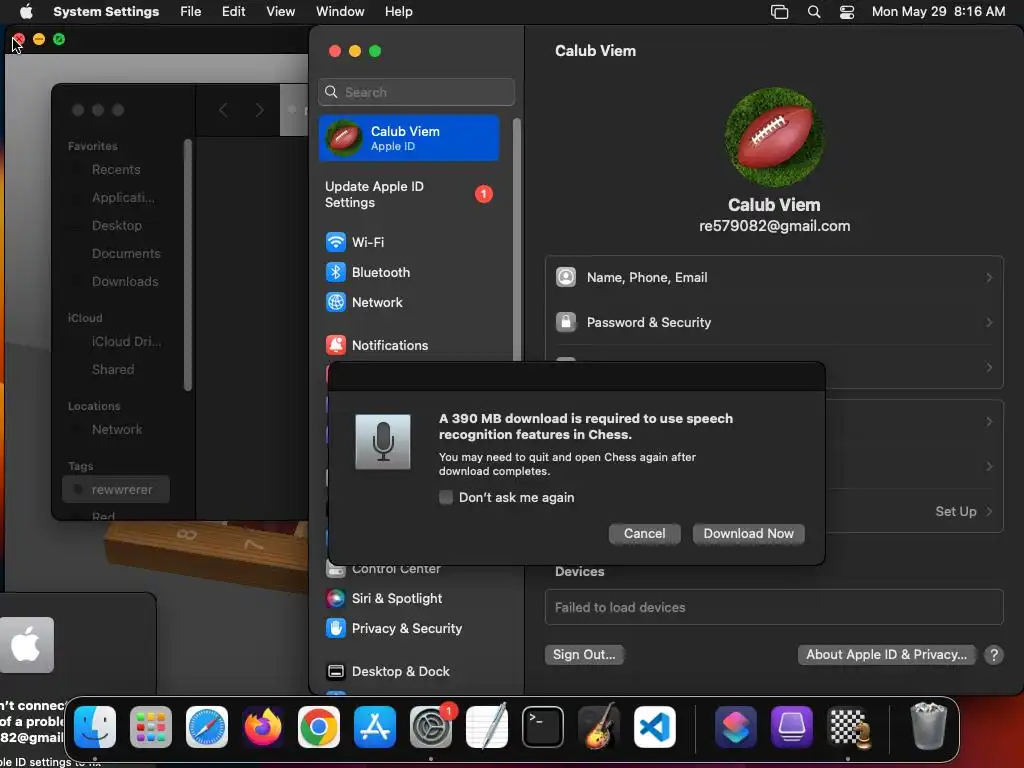Launch Firefox from the Dock
The width and height of the screenshot is (1024, 768).
[263, 727]
